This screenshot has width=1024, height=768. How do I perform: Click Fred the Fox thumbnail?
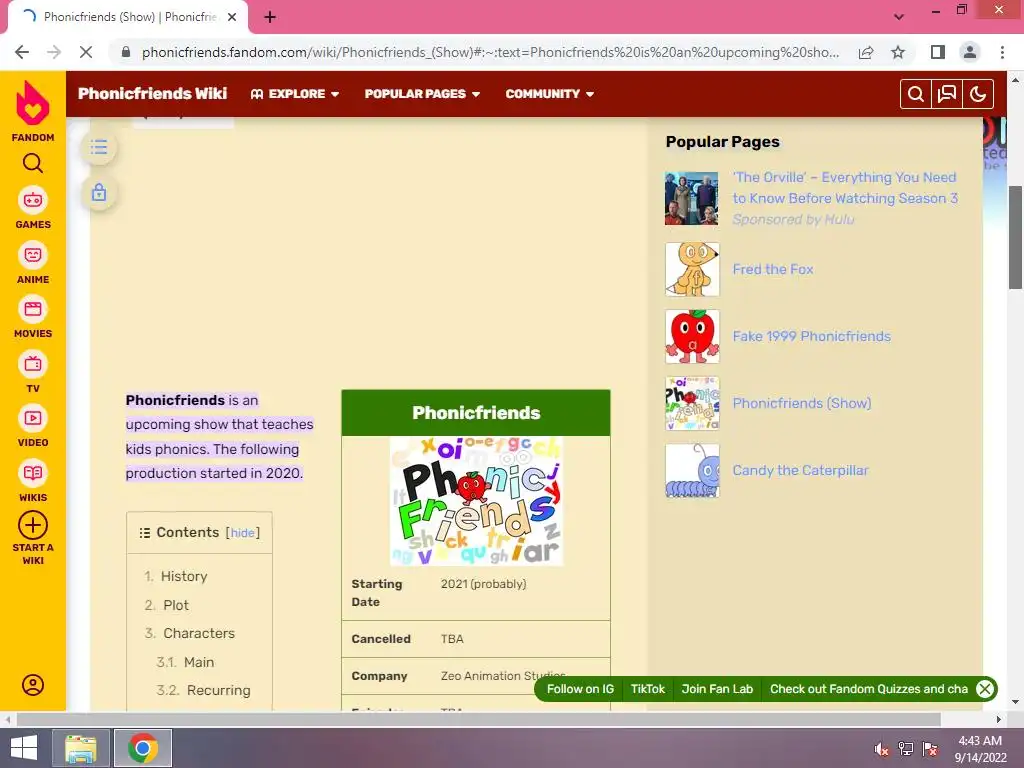tap(692, 269)
